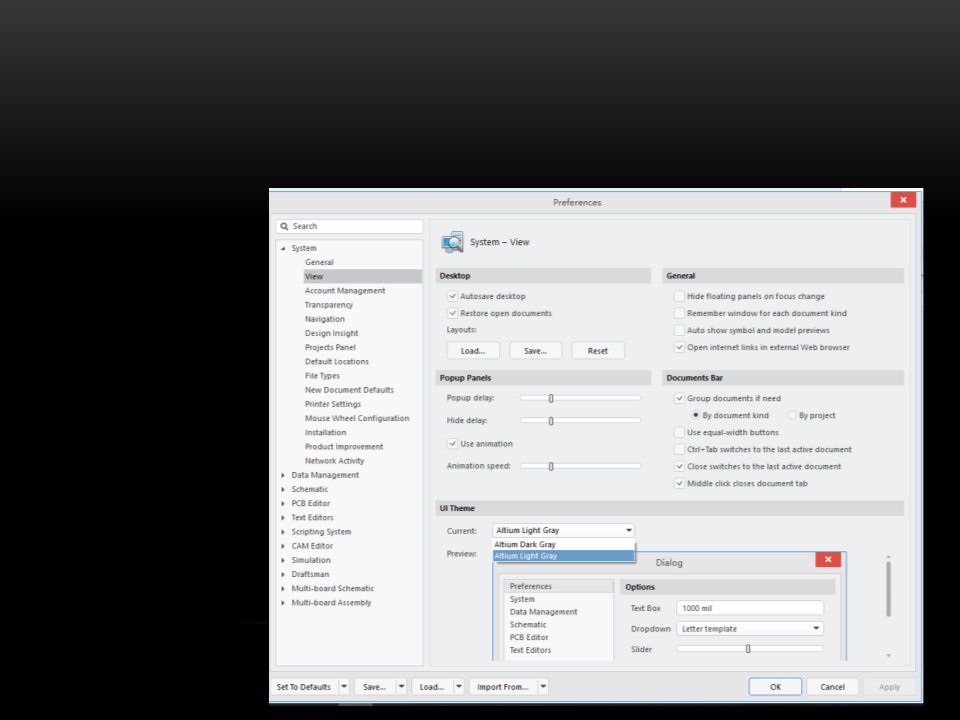This screenshot has width=960, height=720.
Task: Open the Transparency settings page
Action: pyautogui.click(x=329, y=305)
